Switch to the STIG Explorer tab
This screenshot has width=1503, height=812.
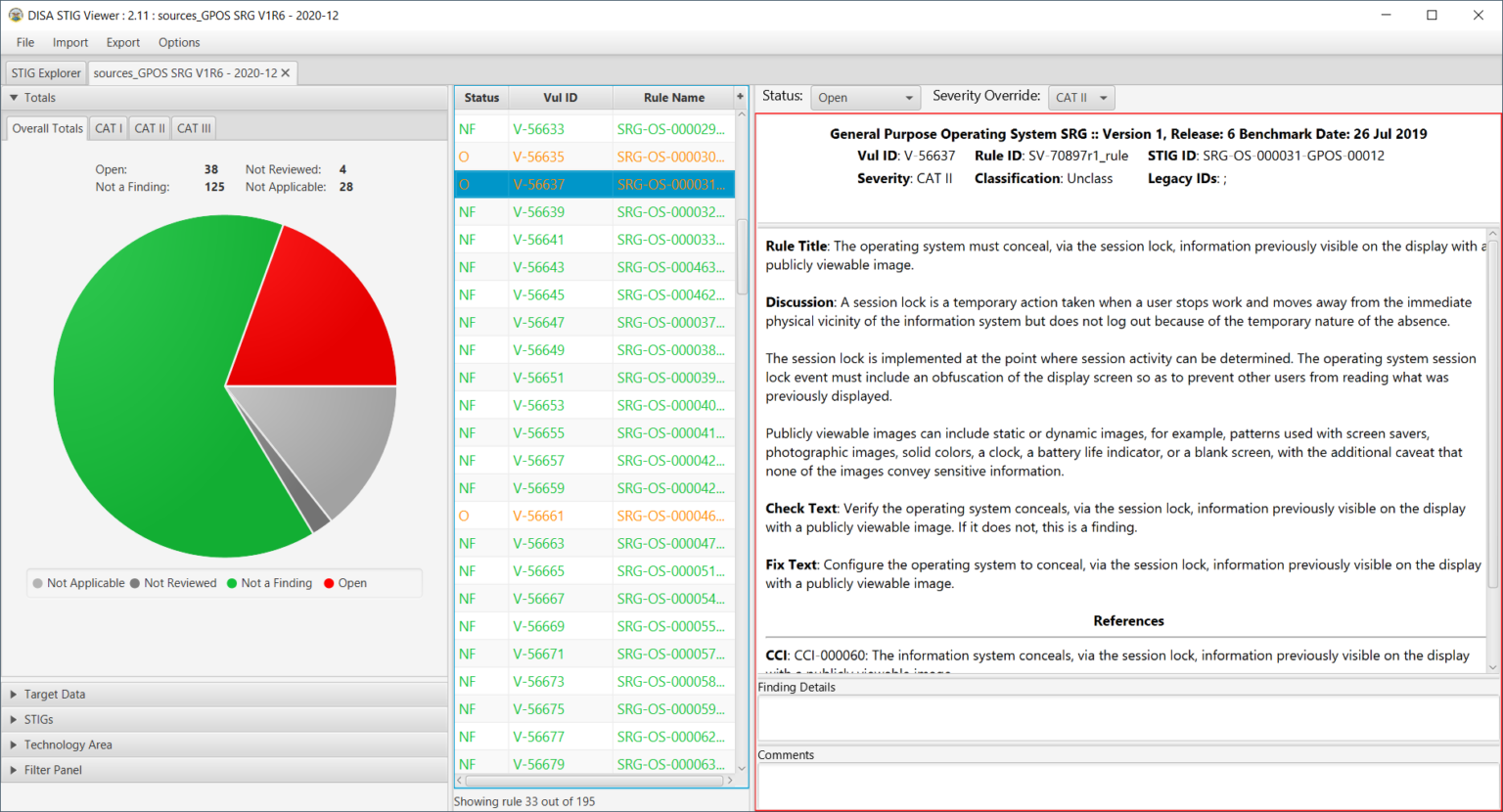(45, 72)
